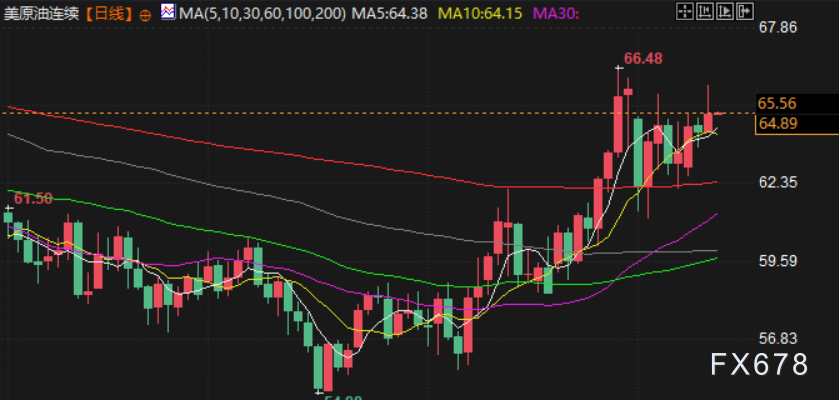
Task: Click the 67.86 price axis label
Action: click(x=777, y=27)
